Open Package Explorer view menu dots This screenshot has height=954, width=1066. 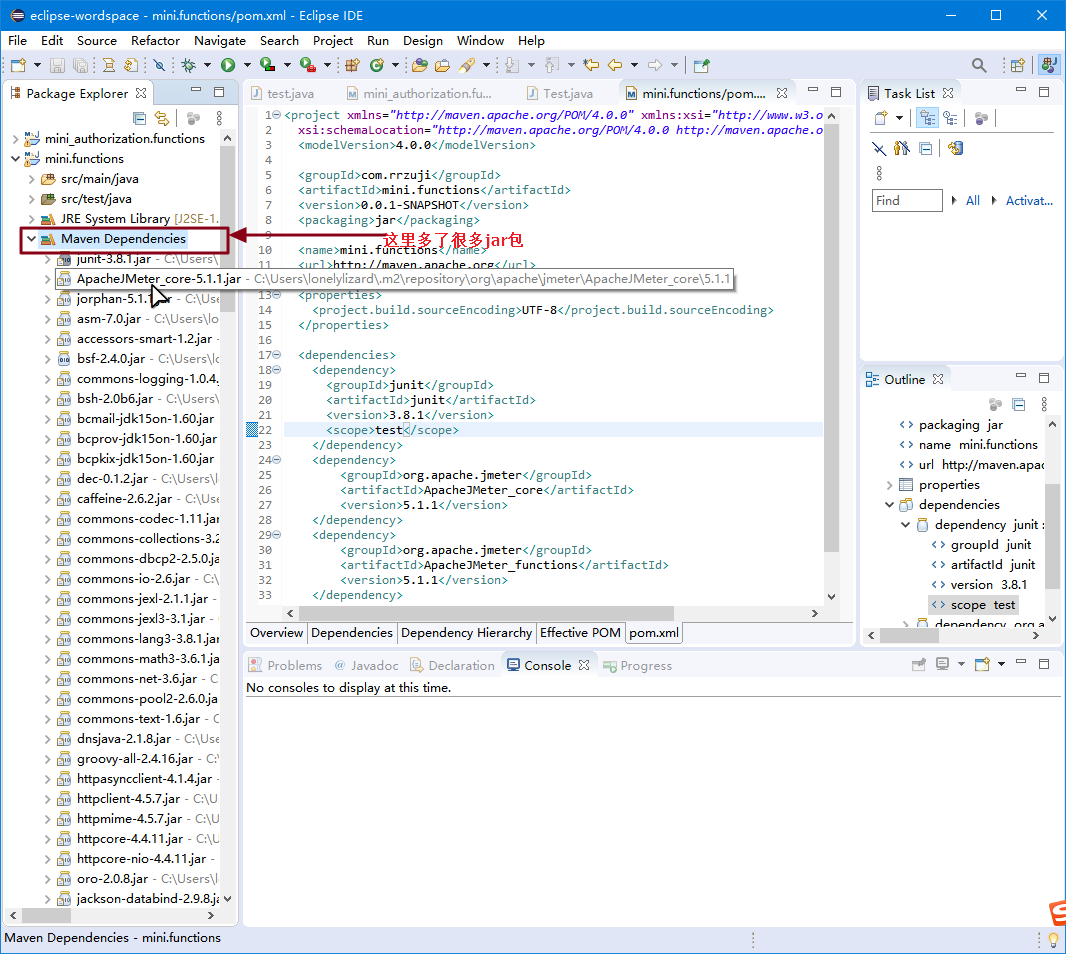tap(219, 118)
